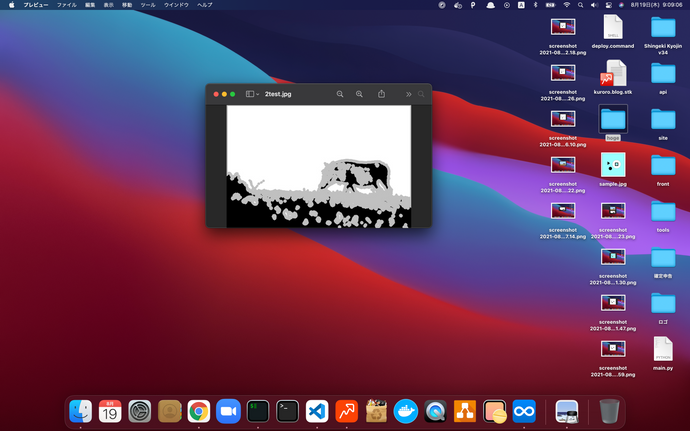Open the 編集 menu
The height and width of the screenshot is (431, 690).
pyautogui.click(x=90, y=5)
